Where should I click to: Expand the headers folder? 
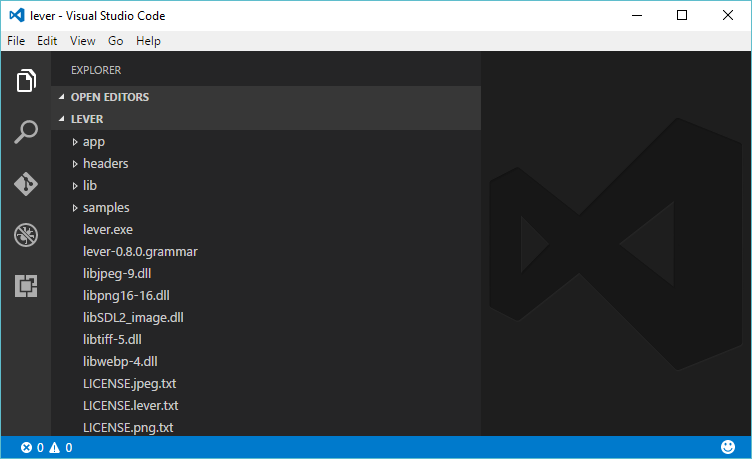click(x=105, y=164)
